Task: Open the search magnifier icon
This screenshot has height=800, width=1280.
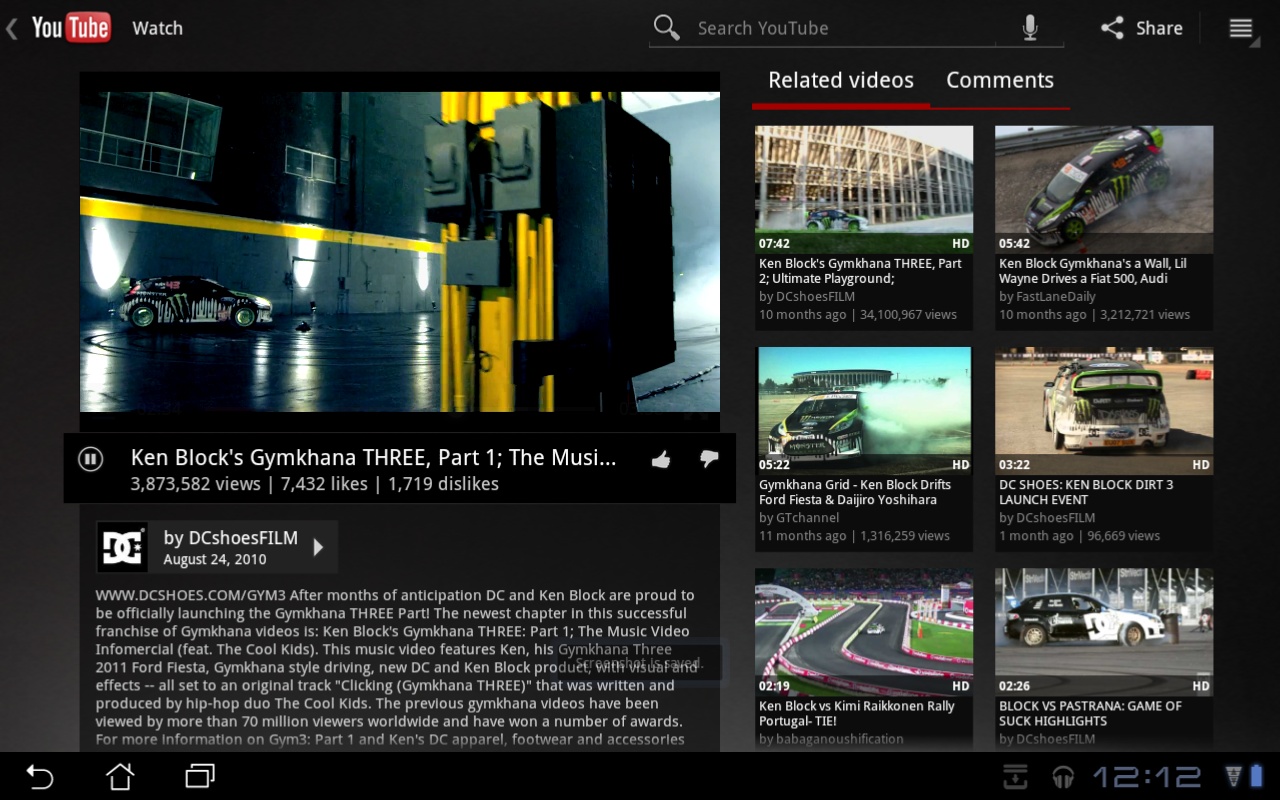Action: click(x=666, y=28)
